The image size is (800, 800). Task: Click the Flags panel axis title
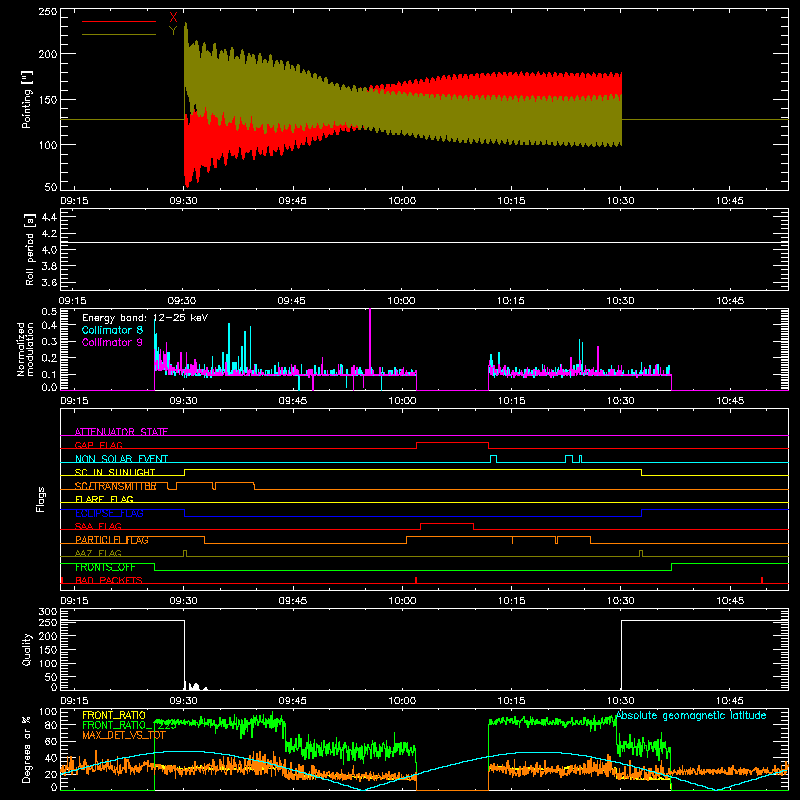pos(41,499)
